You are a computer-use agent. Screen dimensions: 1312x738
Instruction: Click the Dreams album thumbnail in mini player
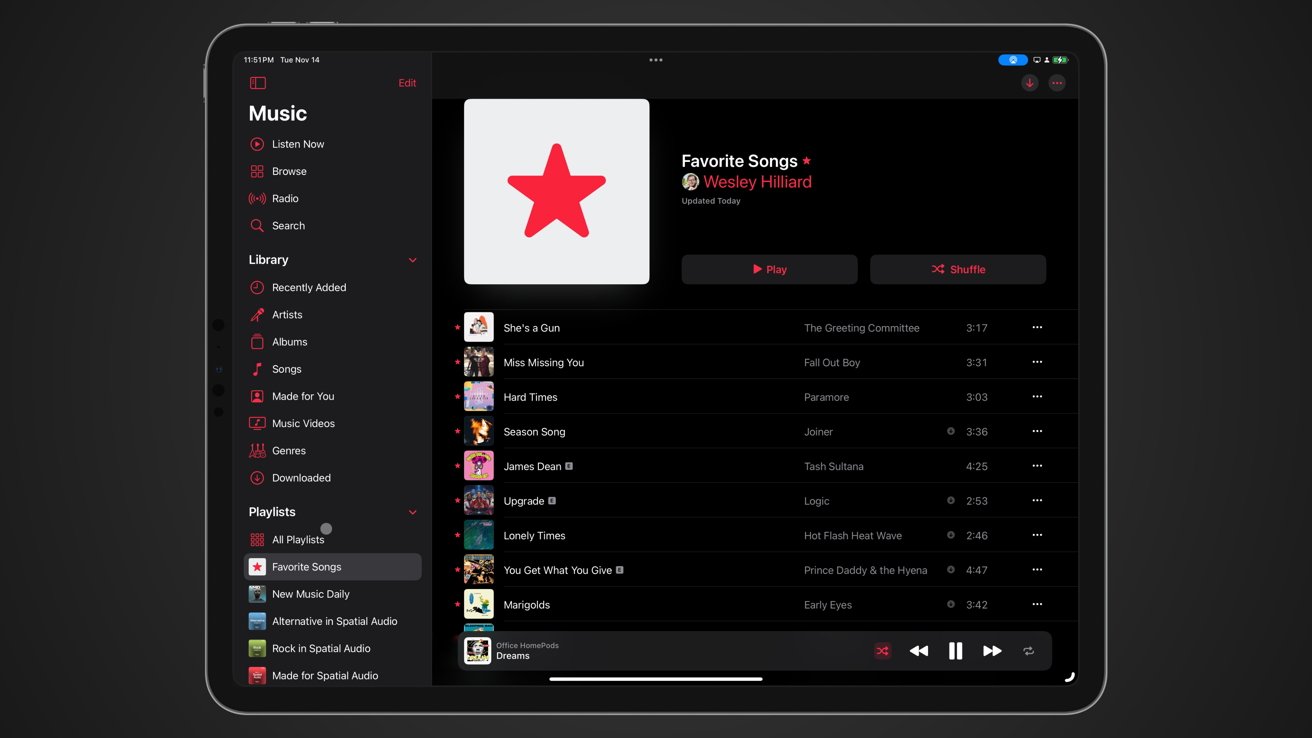478,650
